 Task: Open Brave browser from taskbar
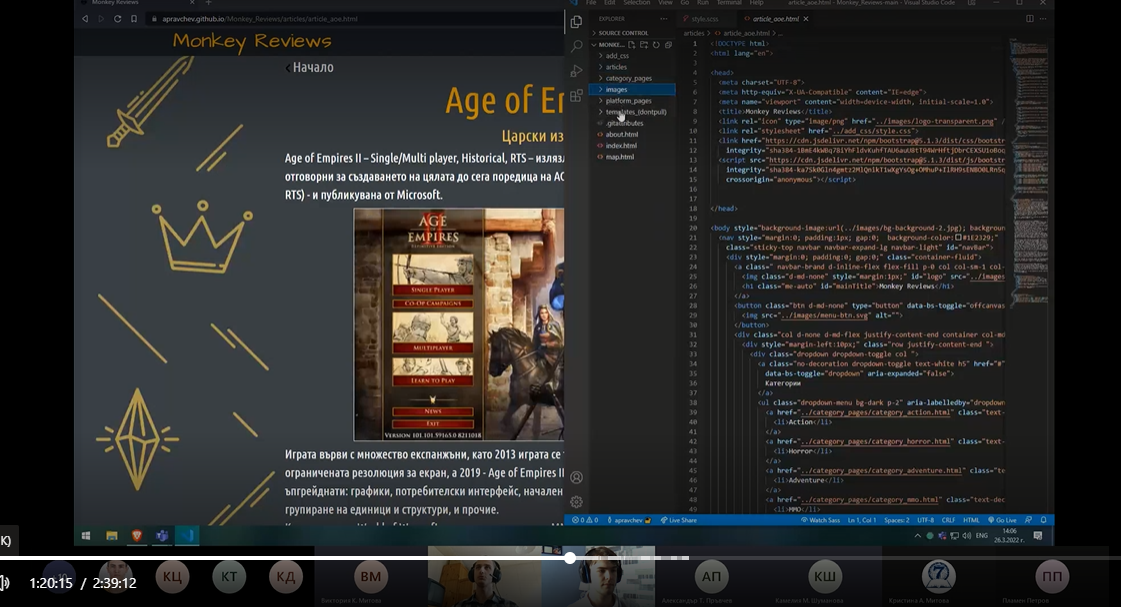pos(137,536)
